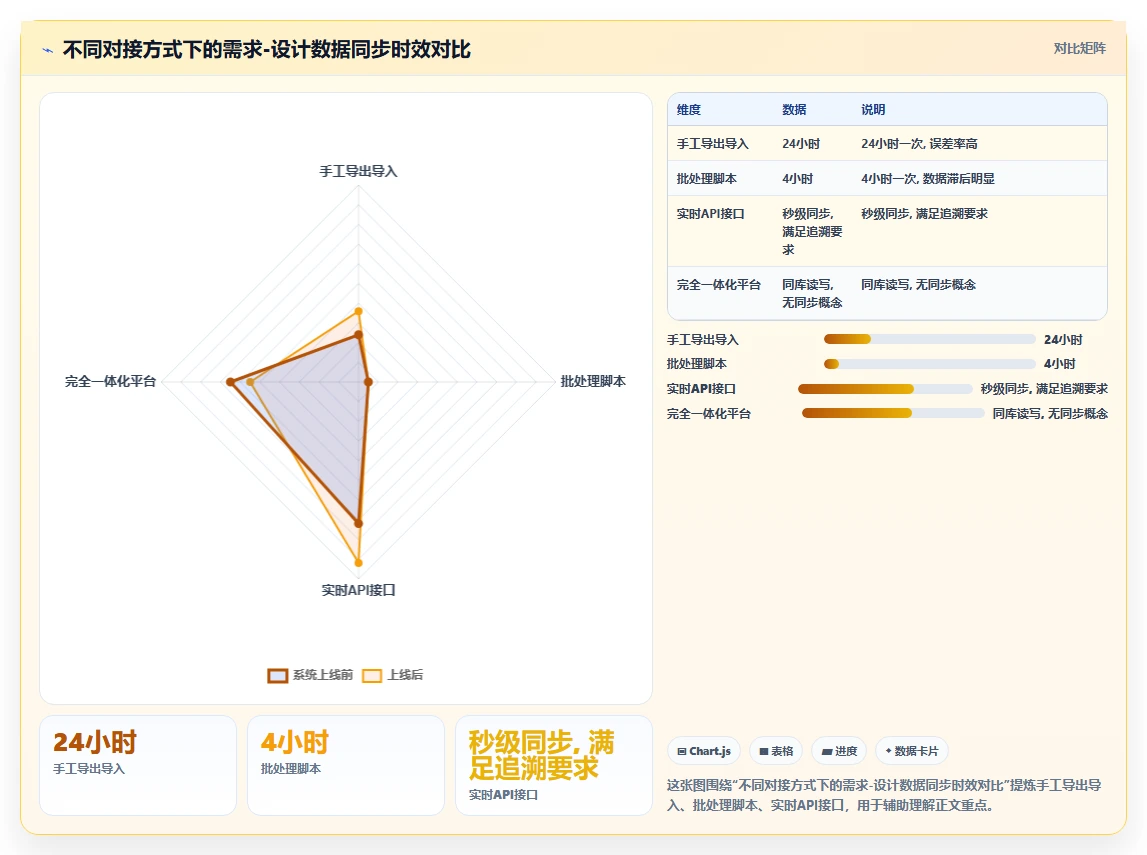Viewport: 1147px width, 855px height.
Task: Click the 对比矩阵 label in header
Action: [1079, 48]
